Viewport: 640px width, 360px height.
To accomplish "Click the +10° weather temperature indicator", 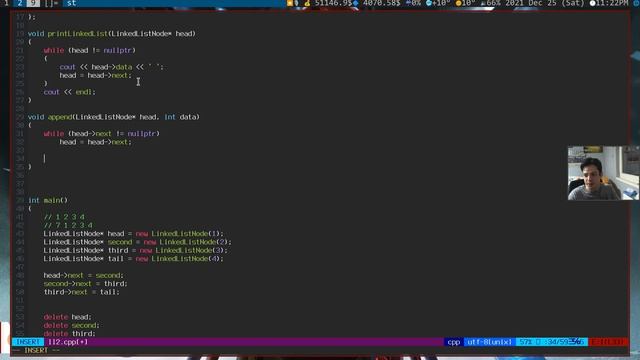I will 438,3.
